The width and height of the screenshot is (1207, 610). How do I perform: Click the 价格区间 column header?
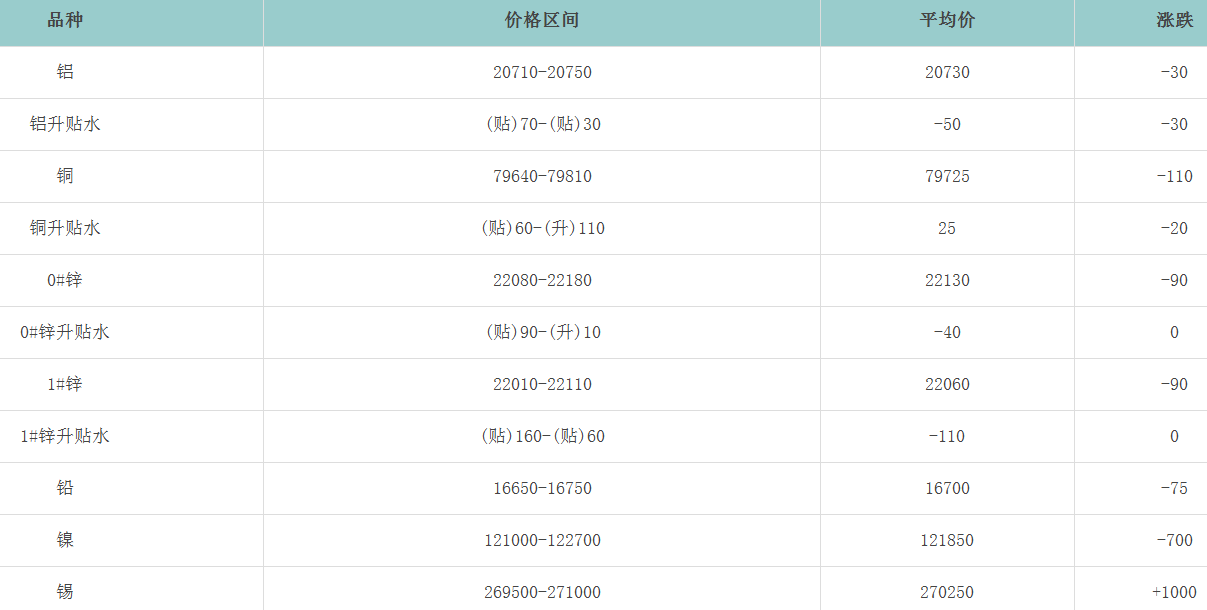542,21
